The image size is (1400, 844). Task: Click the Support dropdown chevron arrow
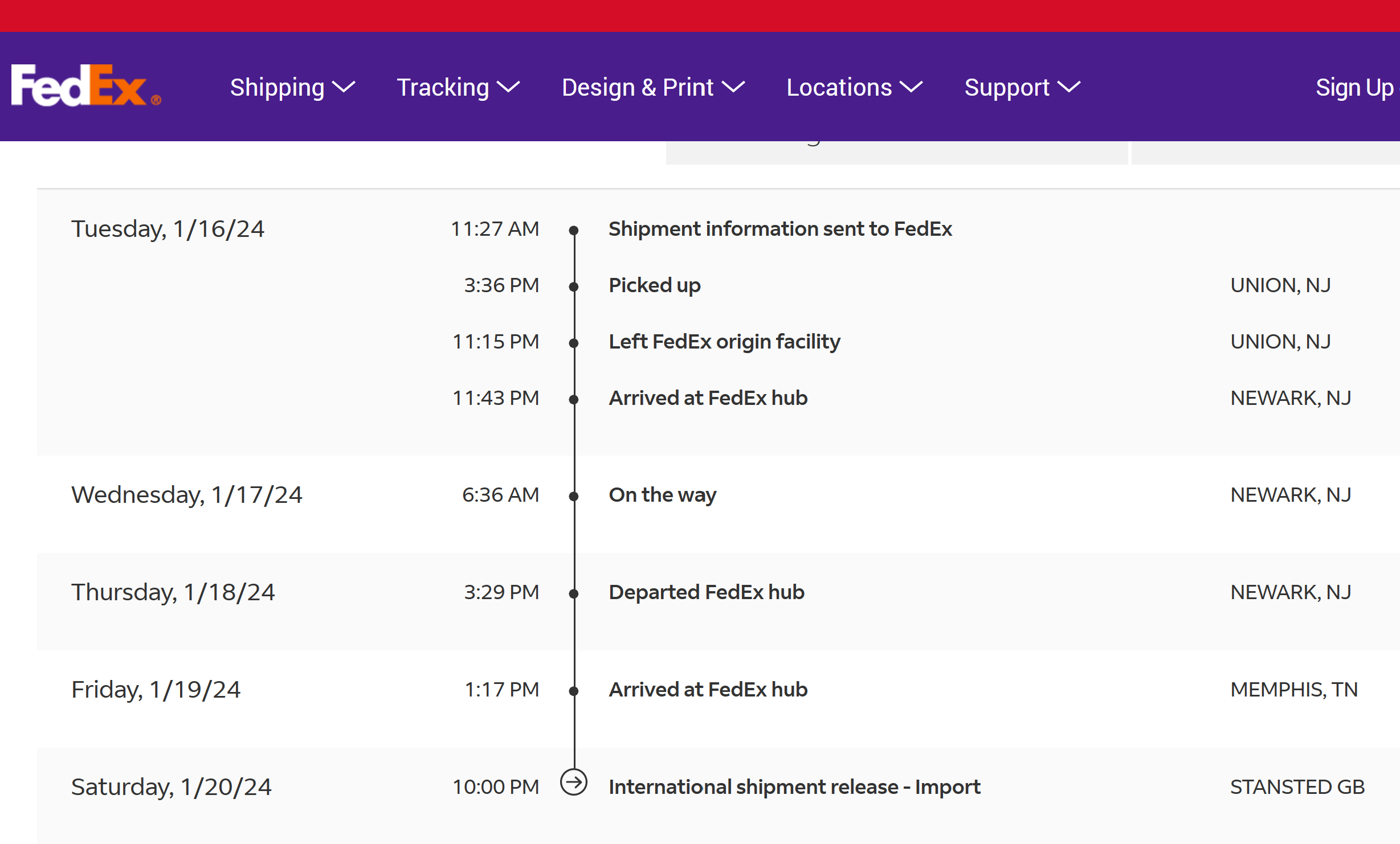coord(1068,87)
